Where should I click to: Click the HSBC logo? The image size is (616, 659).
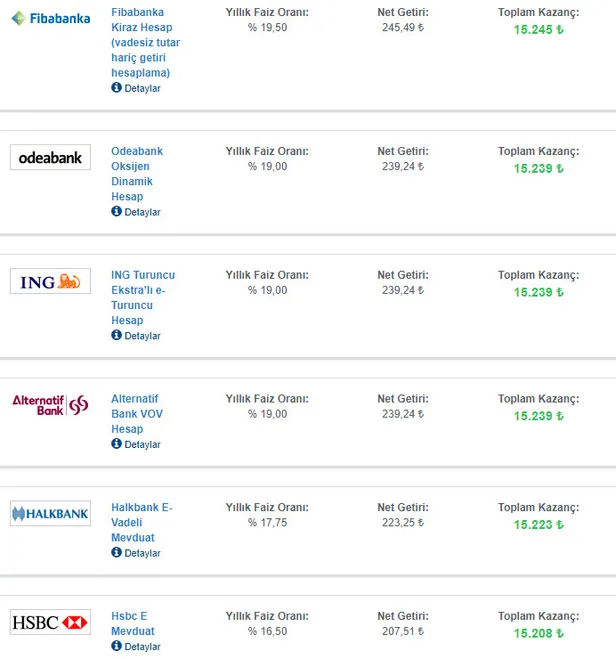tap(50, 622)
